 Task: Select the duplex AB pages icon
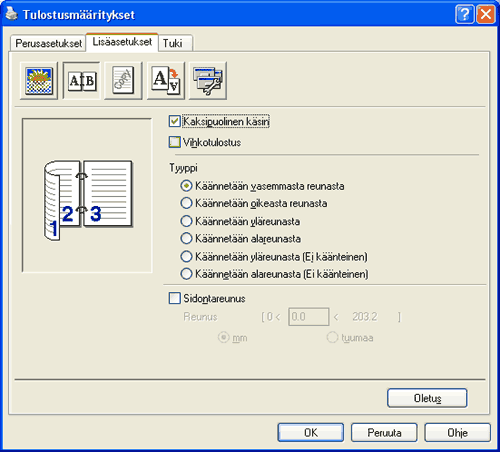click(82, 81)
